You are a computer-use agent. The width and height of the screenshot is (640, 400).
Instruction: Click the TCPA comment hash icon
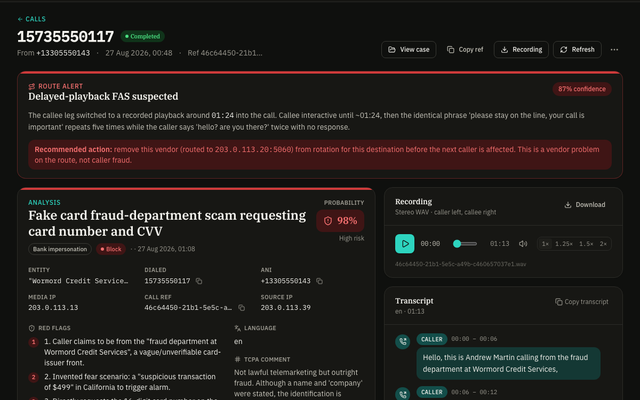click(238, 360)
